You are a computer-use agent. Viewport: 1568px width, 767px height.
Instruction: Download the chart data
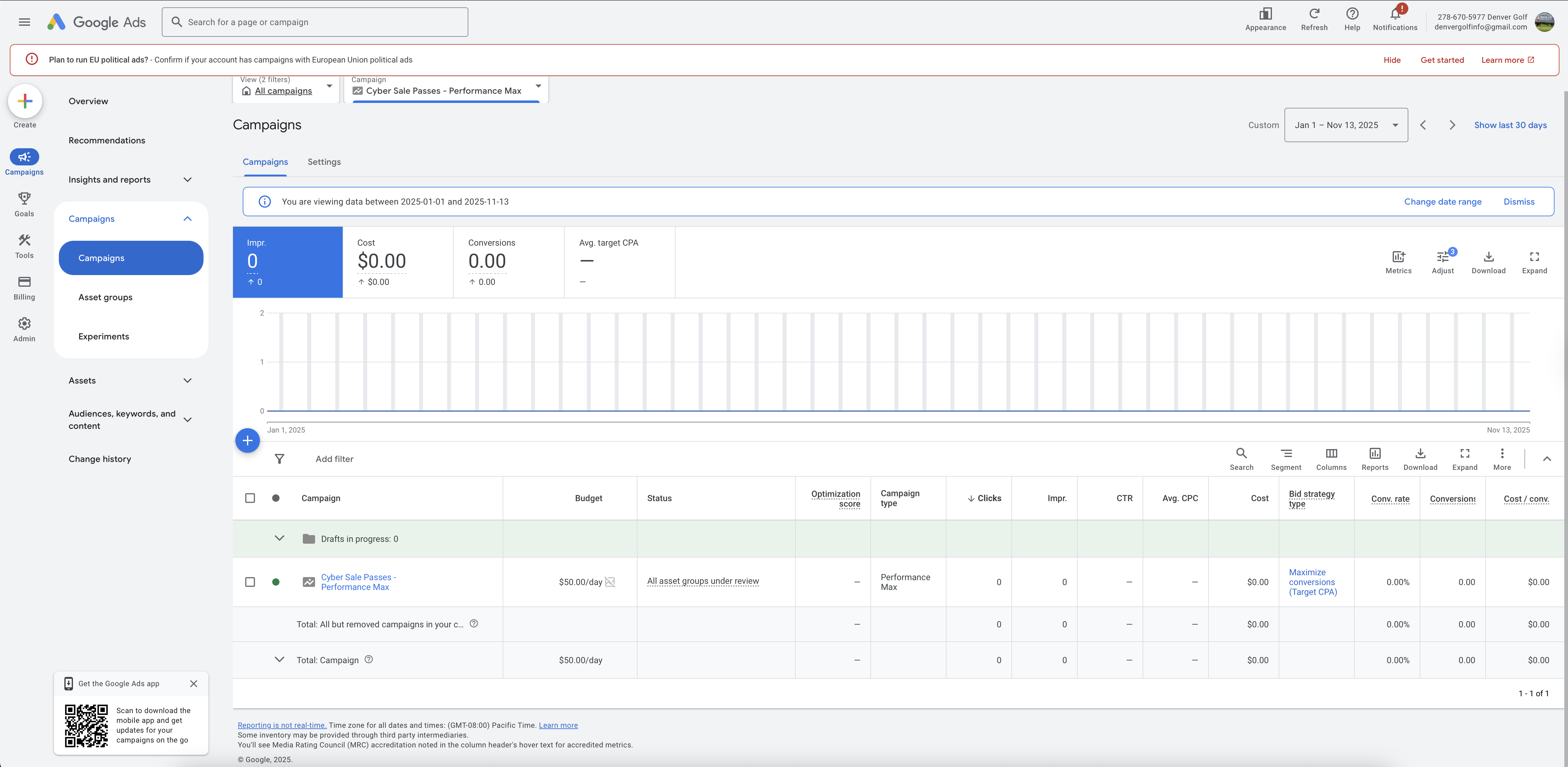(1488, 262)
